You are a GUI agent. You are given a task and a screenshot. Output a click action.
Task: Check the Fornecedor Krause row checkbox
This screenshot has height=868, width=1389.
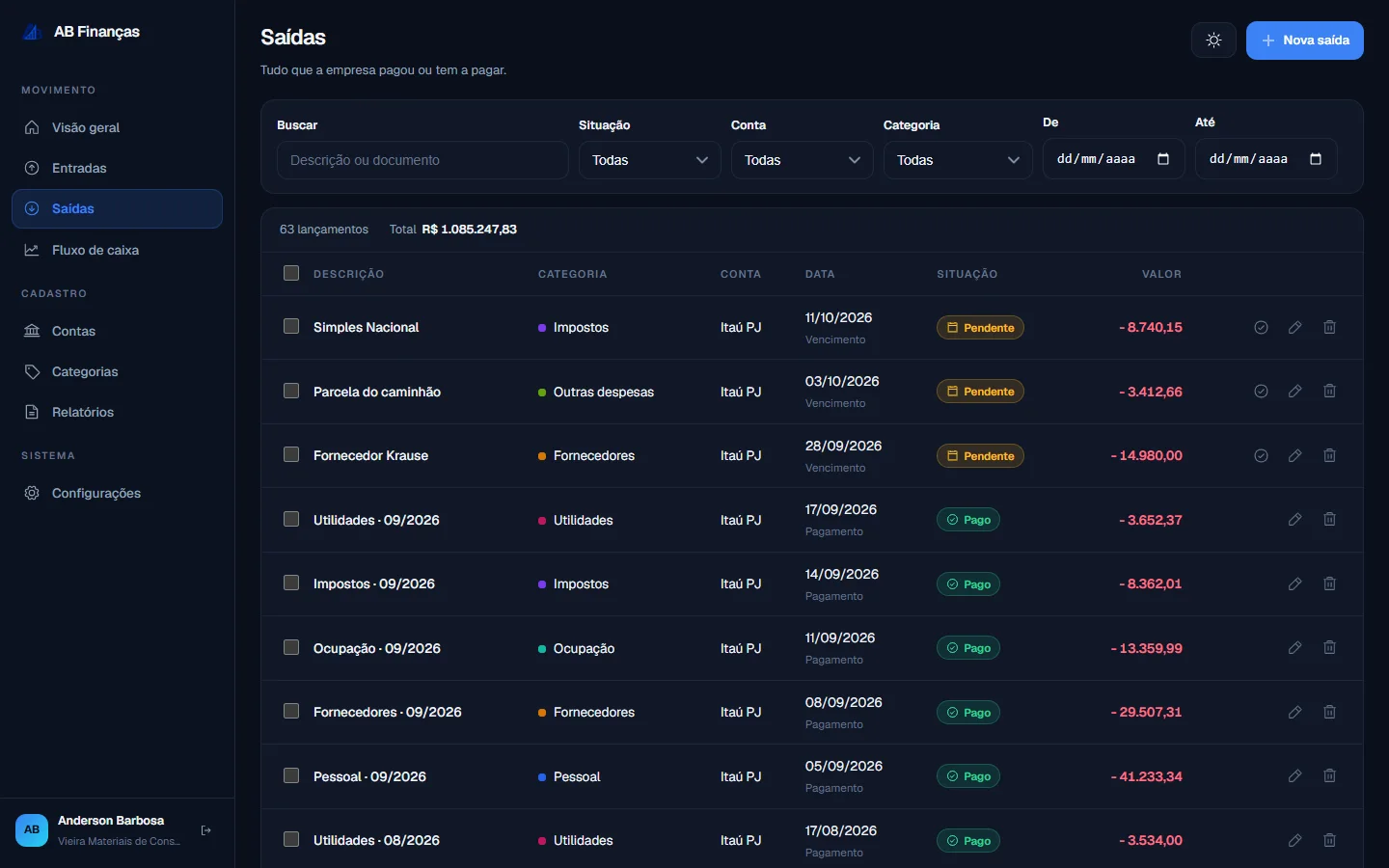point(291,454)
